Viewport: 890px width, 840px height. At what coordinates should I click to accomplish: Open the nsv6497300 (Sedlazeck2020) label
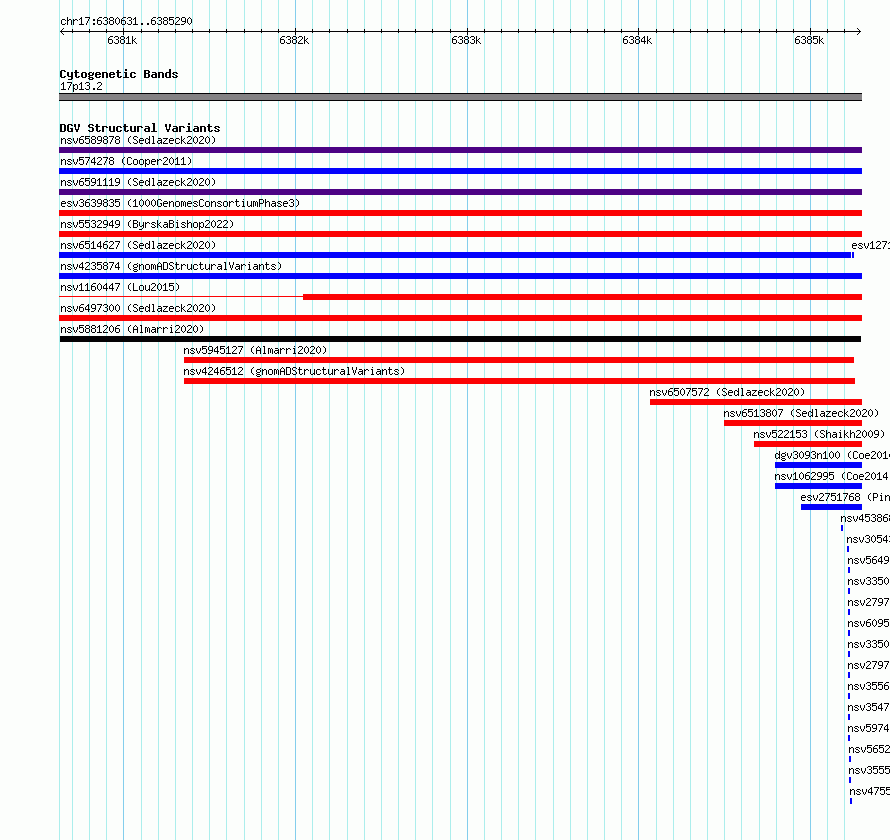(x=138, y=308)
